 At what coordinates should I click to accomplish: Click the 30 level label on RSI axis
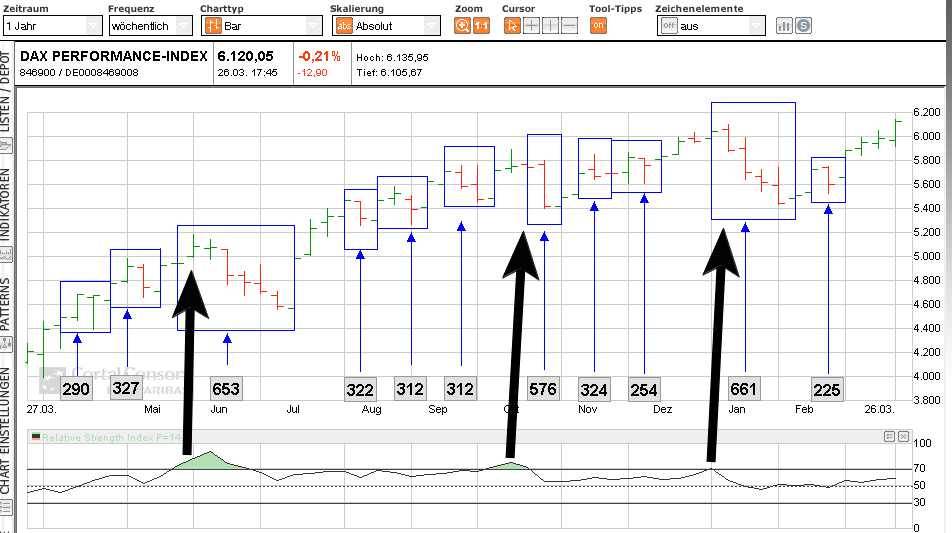point(919,502)
